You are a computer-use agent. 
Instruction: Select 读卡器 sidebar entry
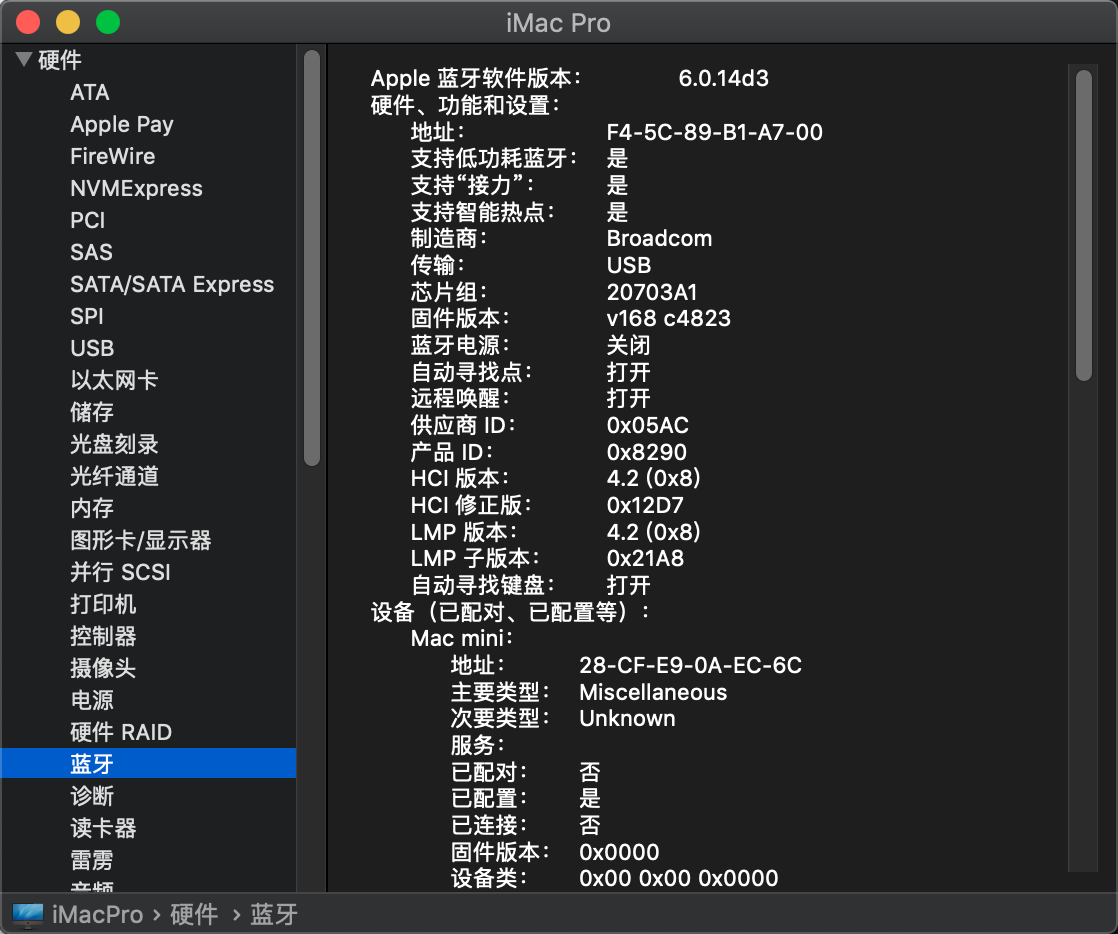coord(103,828)
